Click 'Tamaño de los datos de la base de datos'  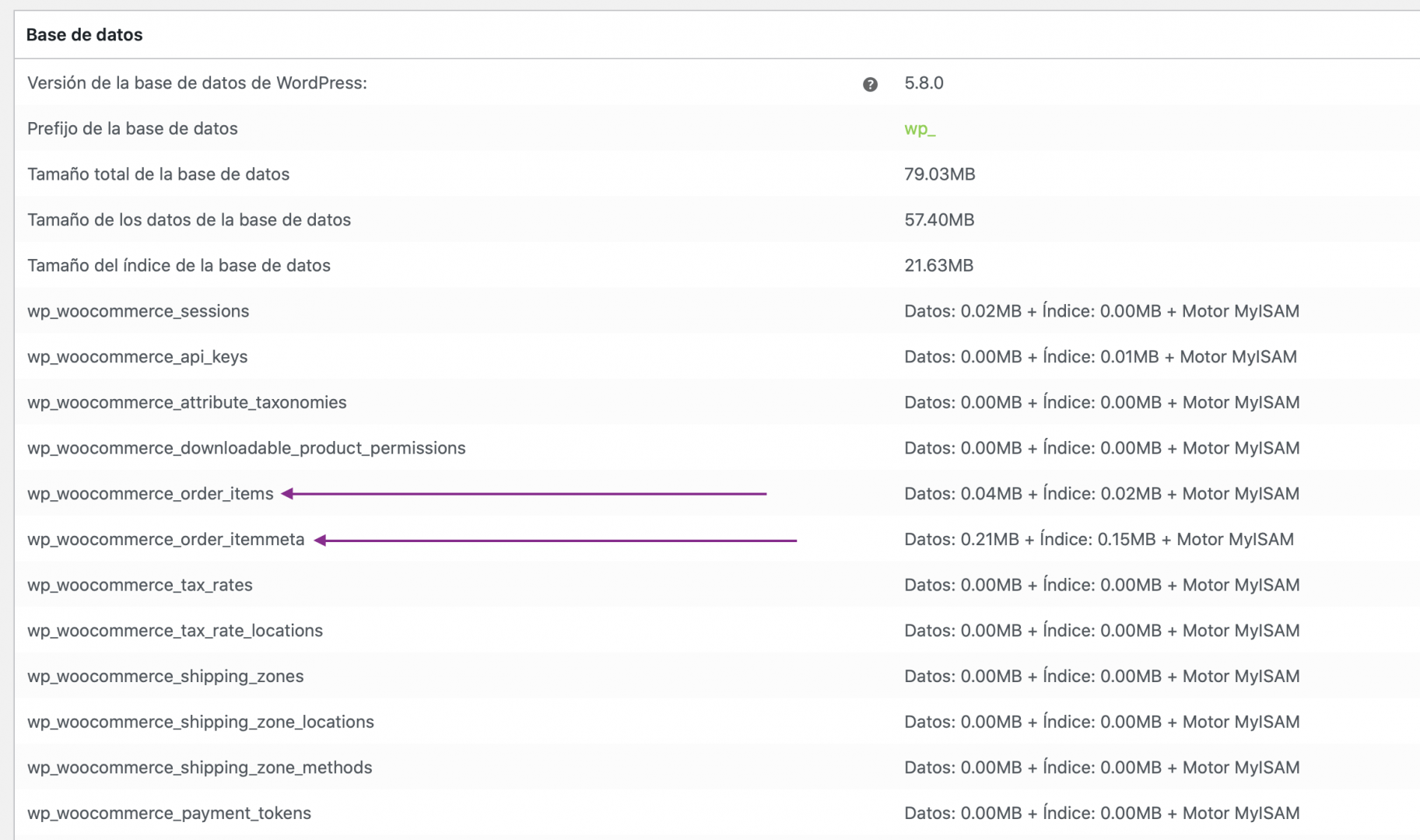pyautogui.click(x=189, y=220)
